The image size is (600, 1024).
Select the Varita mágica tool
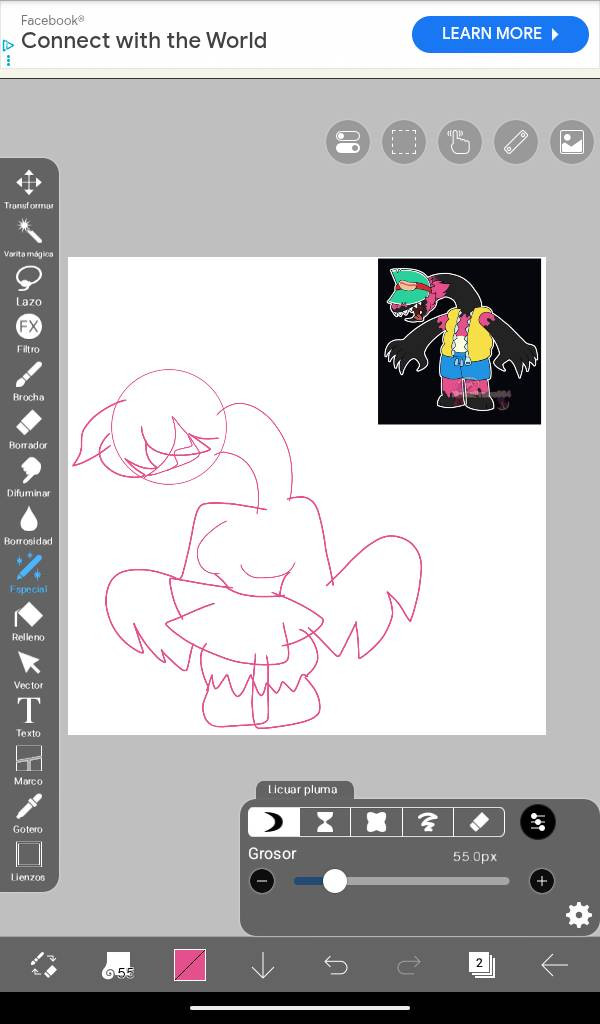point(29,238)
